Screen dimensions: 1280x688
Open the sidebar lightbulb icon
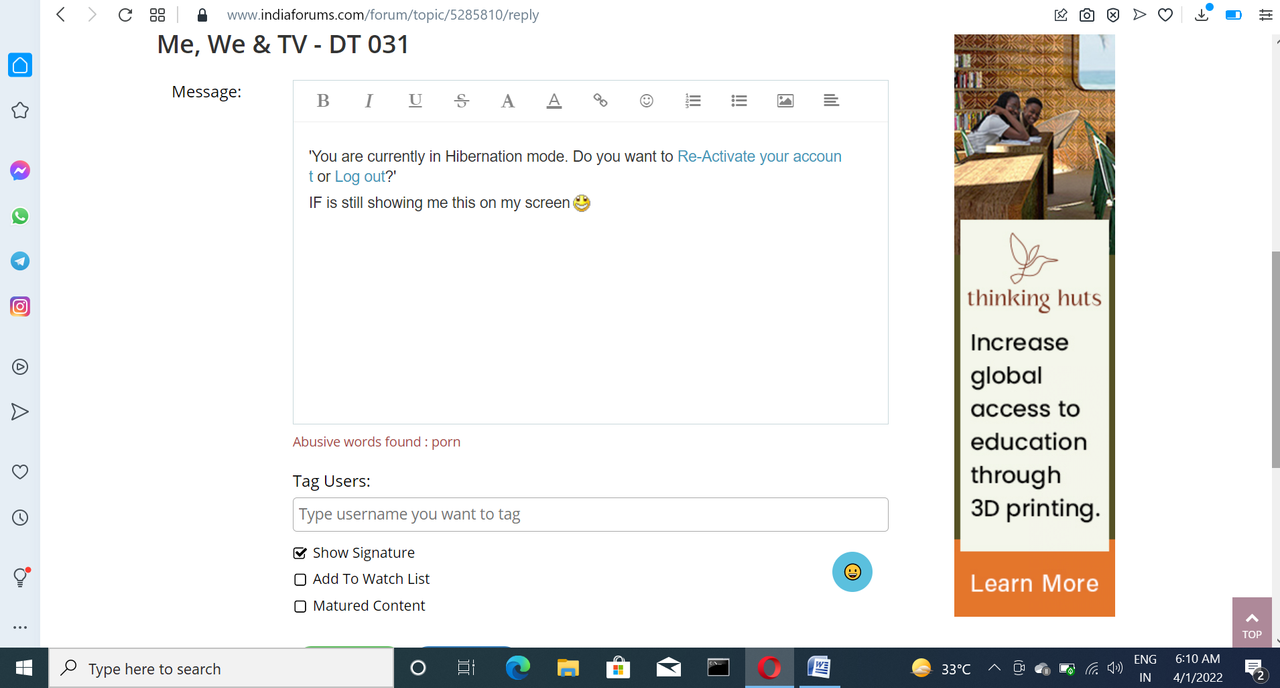(x=20, y=577)
